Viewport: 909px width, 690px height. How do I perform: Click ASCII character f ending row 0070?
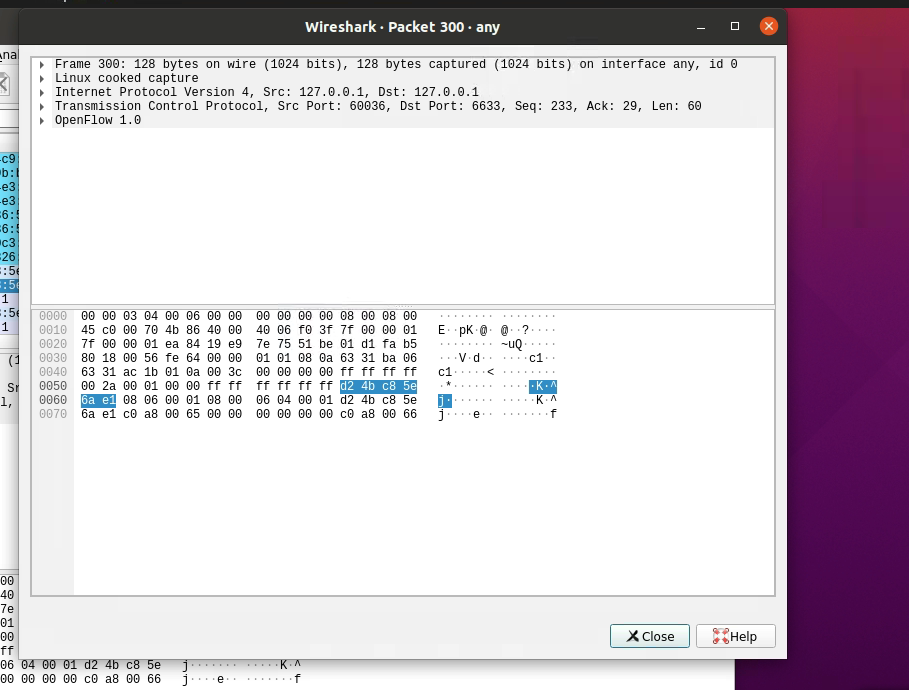pyautogui.click(x=554, y=414)
